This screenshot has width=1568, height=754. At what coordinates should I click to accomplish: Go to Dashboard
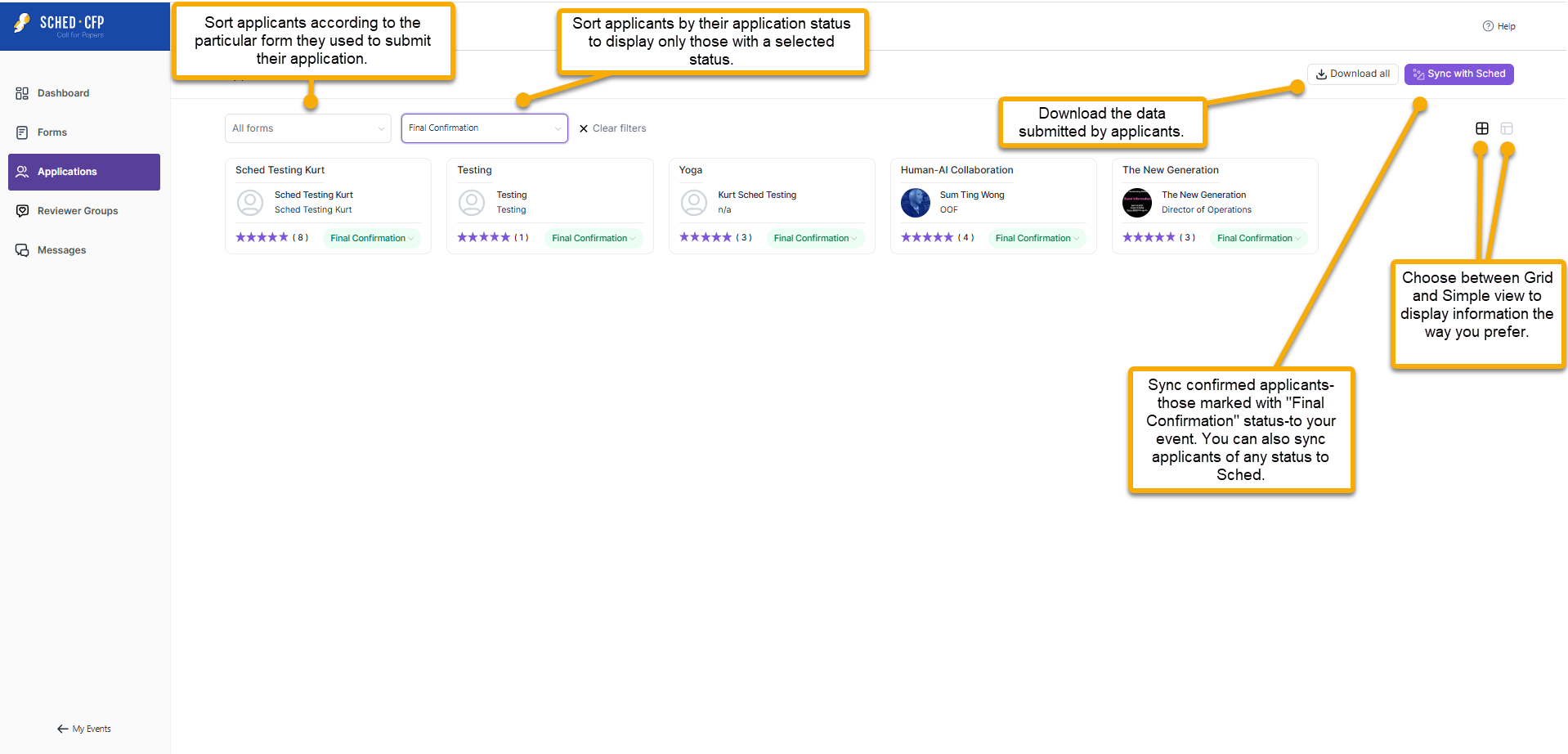click(84, 93)
